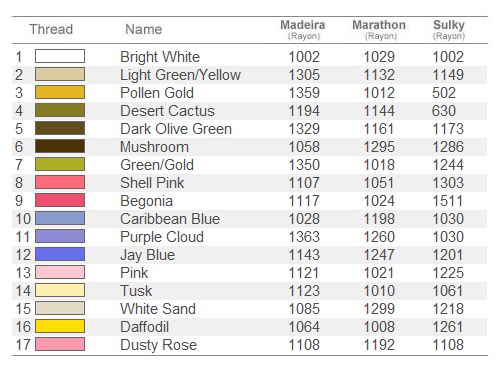Select Sulky code 1061 for Tusk

(x=448, y=291)
